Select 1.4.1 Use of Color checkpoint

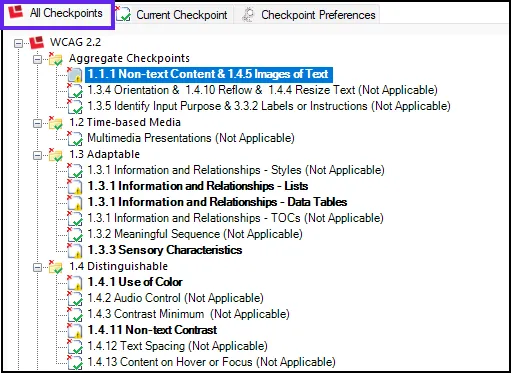[135, 282]
